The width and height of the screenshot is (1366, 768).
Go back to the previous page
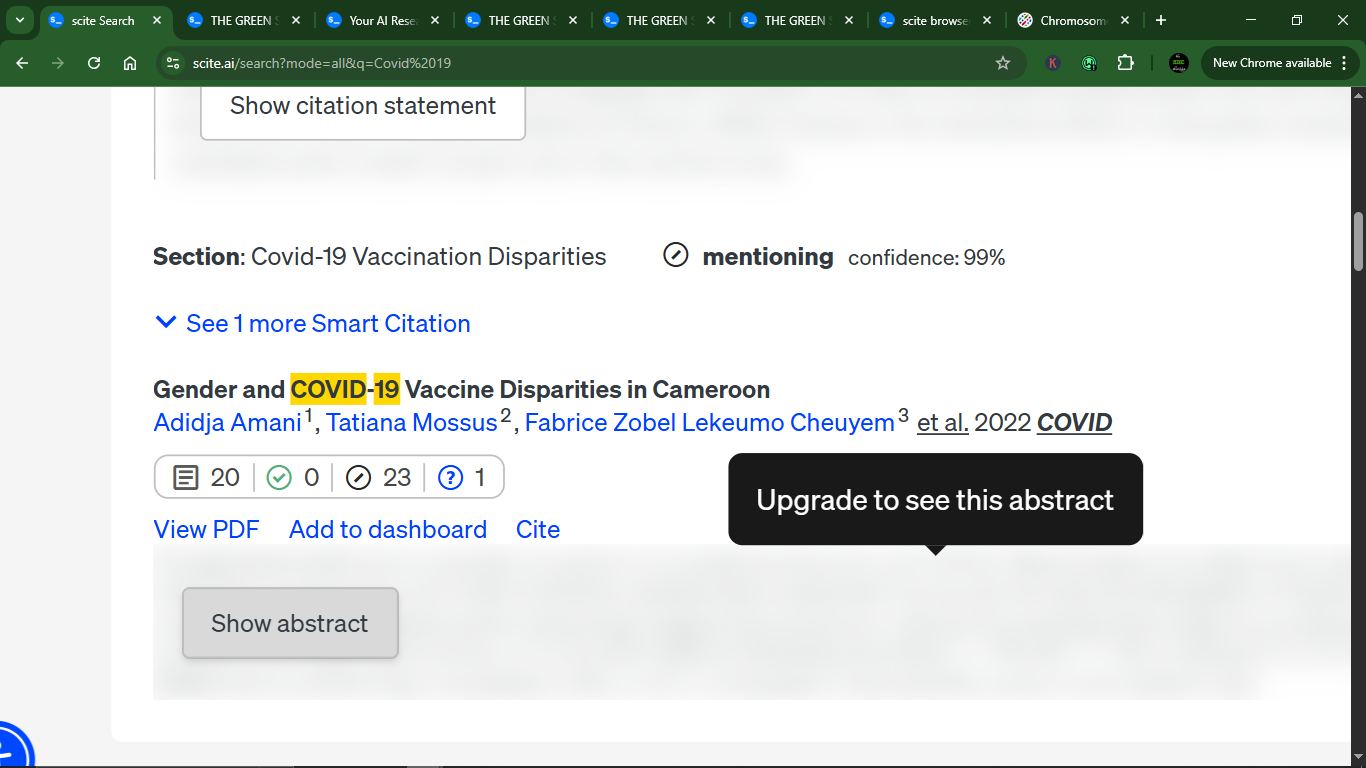tap(22, 63)
